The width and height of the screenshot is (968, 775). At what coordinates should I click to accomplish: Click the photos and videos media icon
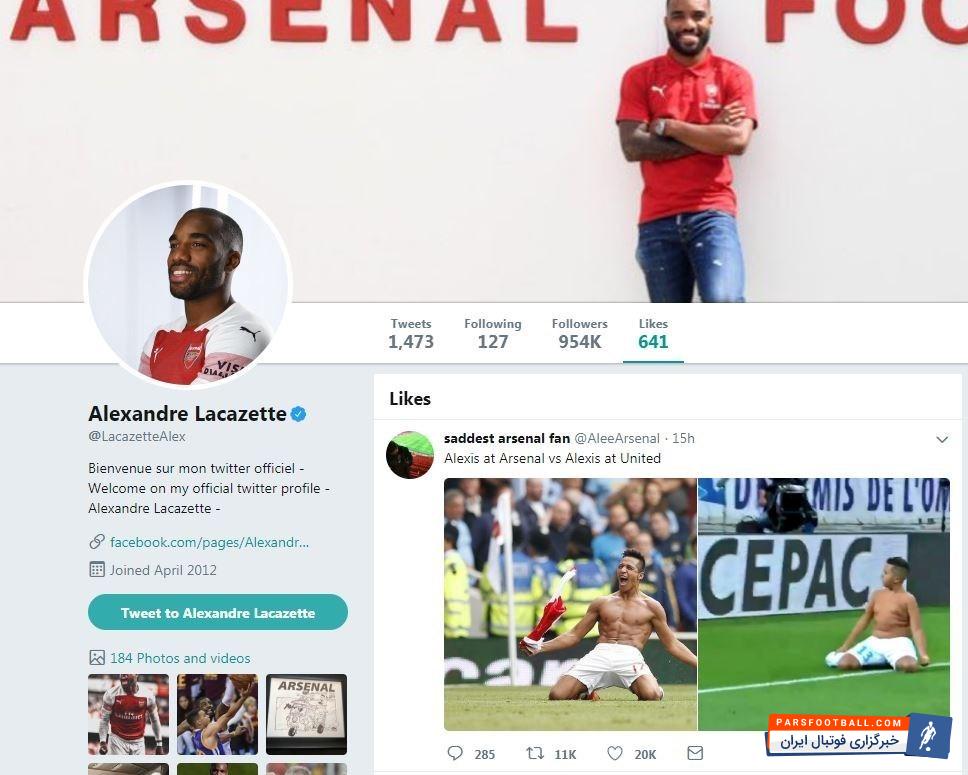tap(97, 658)
